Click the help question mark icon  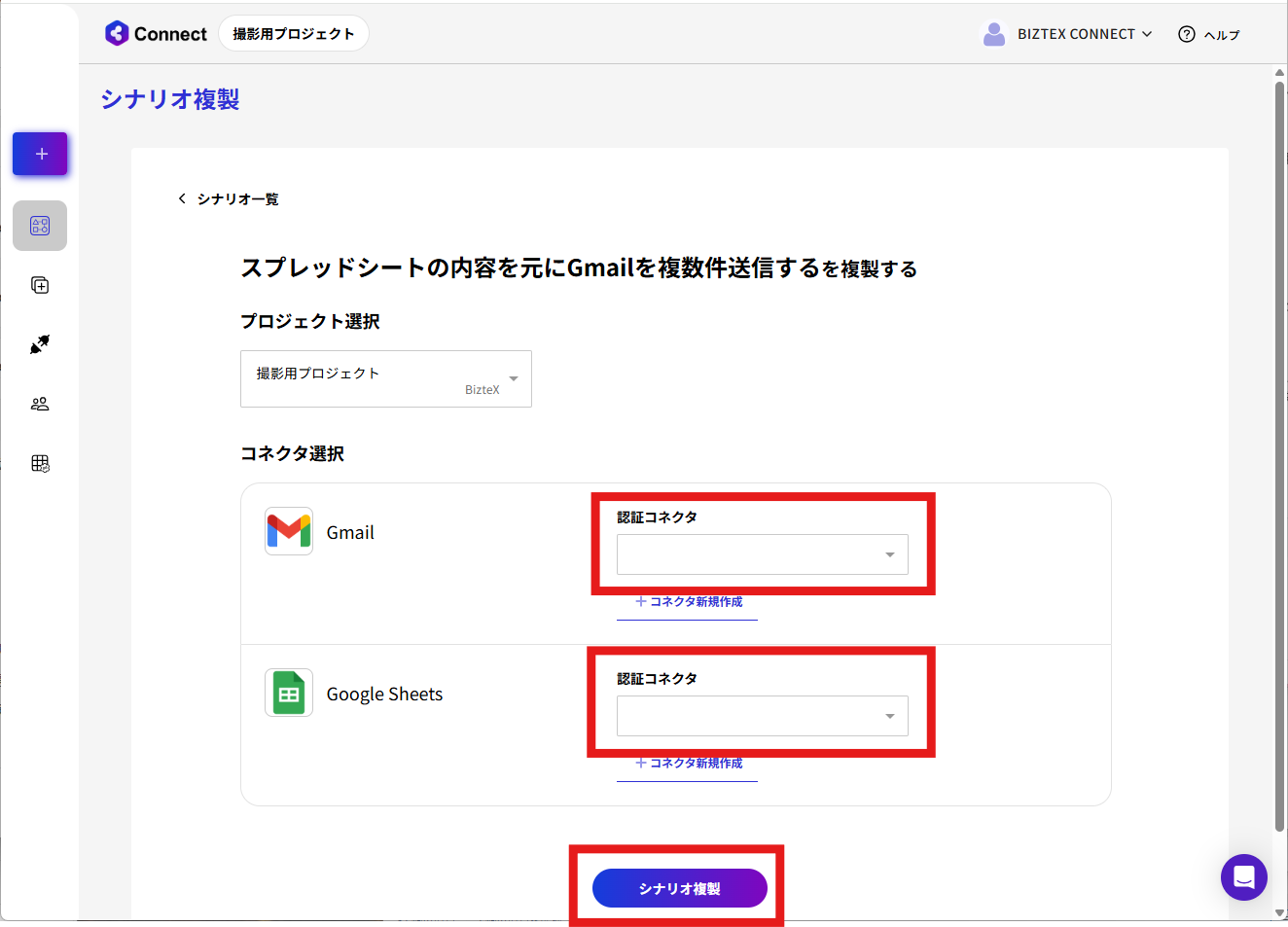point(1187,34)
